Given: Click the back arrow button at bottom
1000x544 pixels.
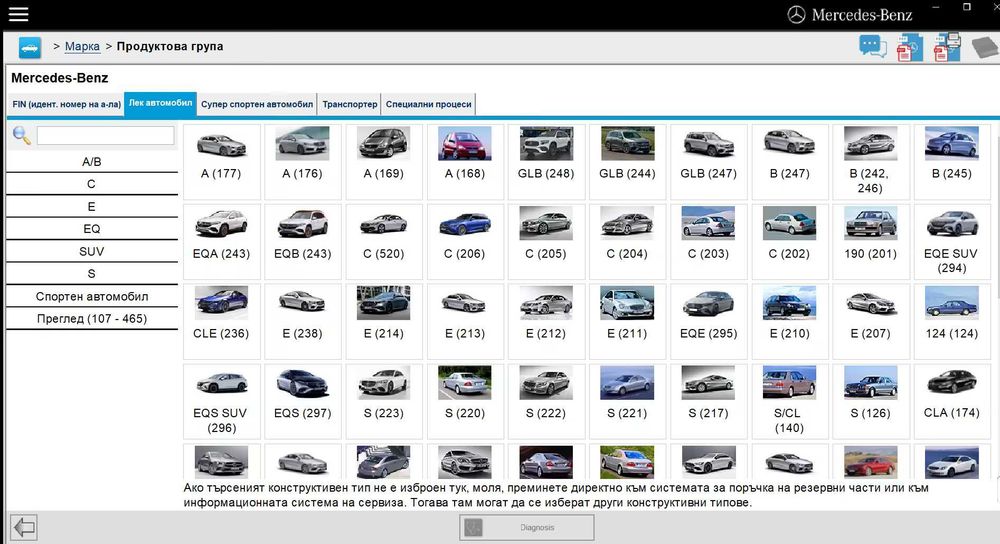Looking at the screenshot, I should click(24, 527).
